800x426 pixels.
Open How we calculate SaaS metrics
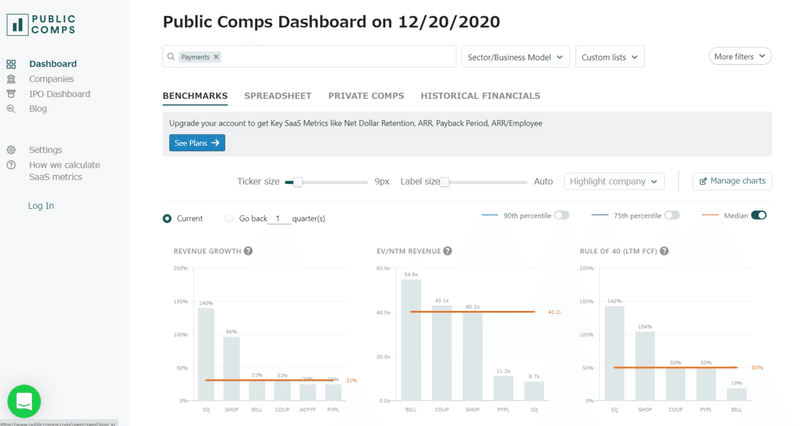tap(64, 171)
